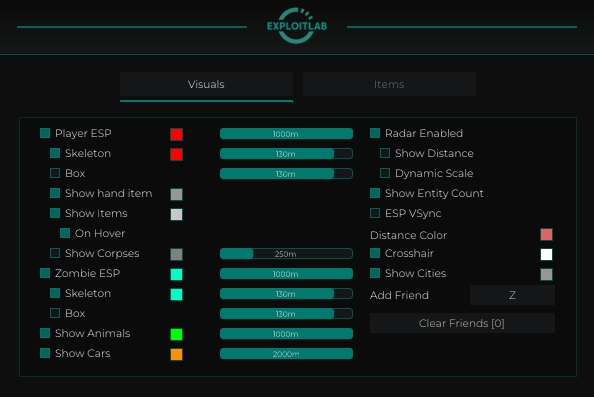Screen dimensions: 594x397
Task: Open the white Crosshair color swatch
Action: pos(546,254)
